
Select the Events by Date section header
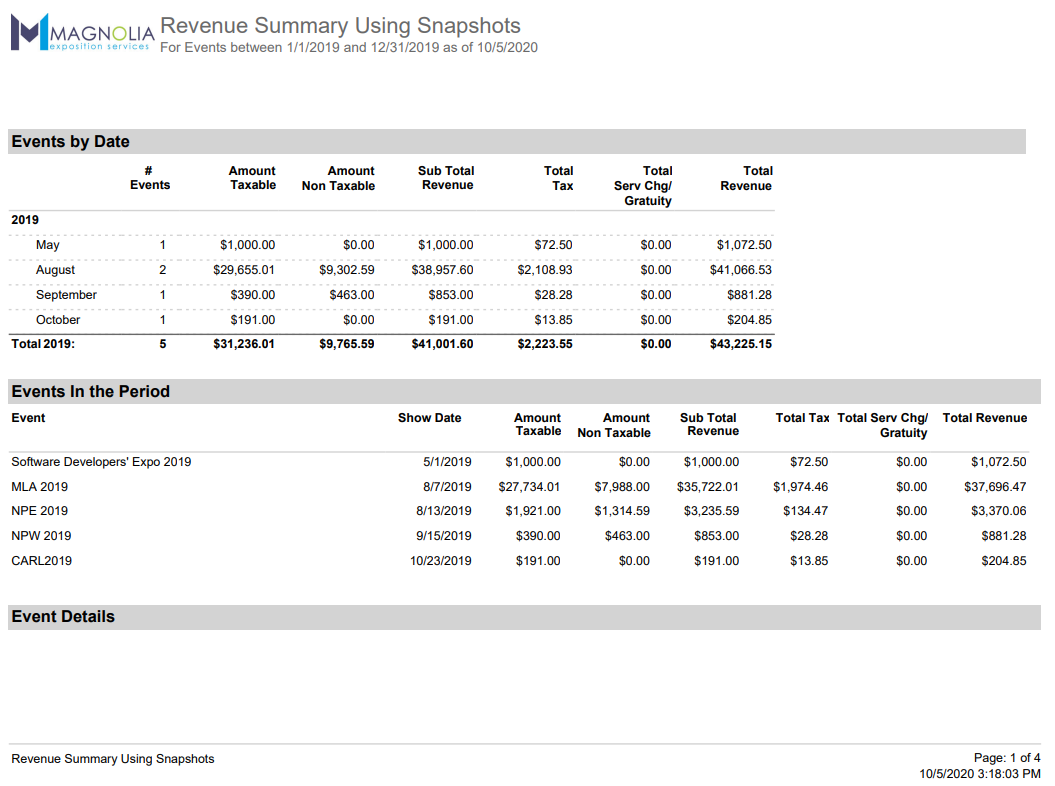click(x=70, y=141)
